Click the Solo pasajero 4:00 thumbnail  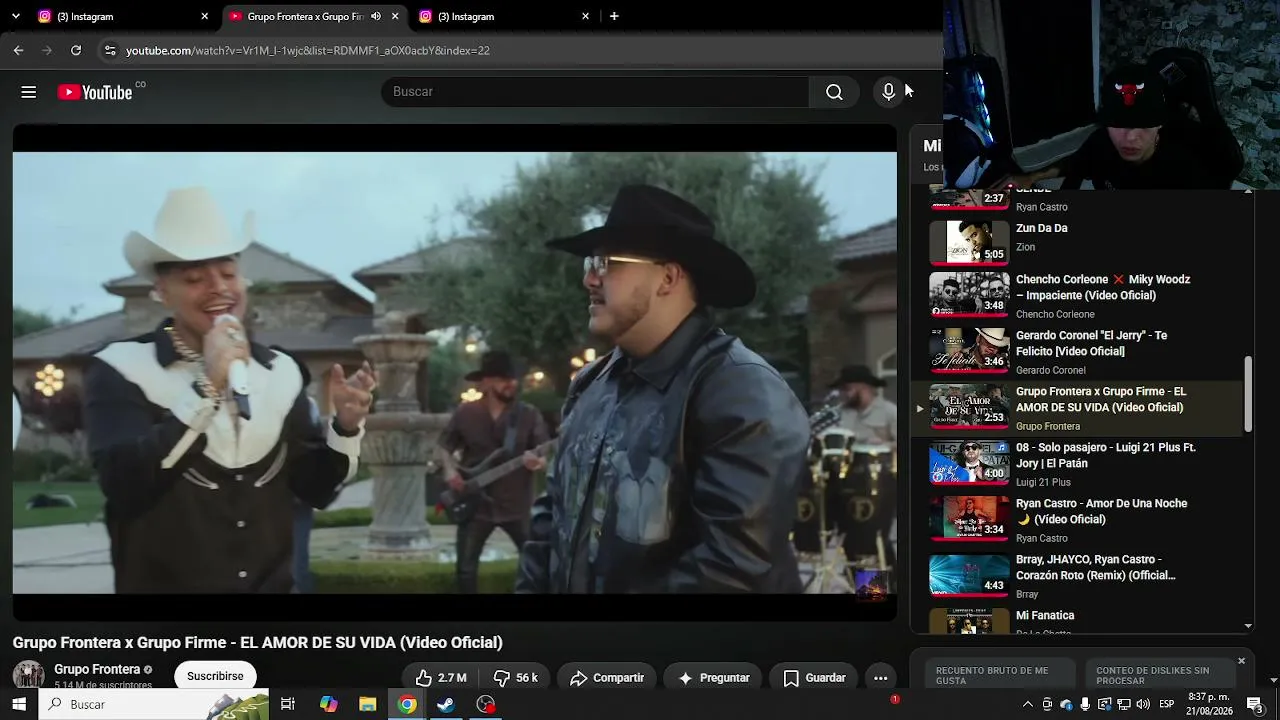tap(969, 464)
